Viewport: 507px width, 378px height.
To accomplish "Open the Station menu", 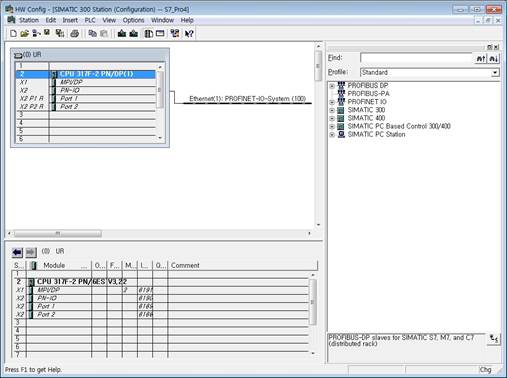I will click(29, 20).
